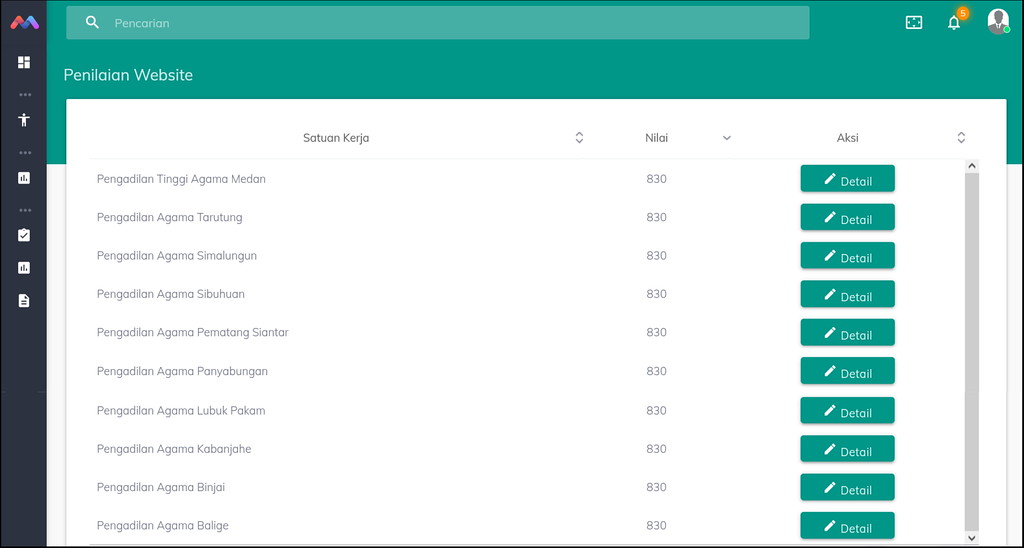
Task: Click the Satuan Kerja column header
Action: (336, 138)
